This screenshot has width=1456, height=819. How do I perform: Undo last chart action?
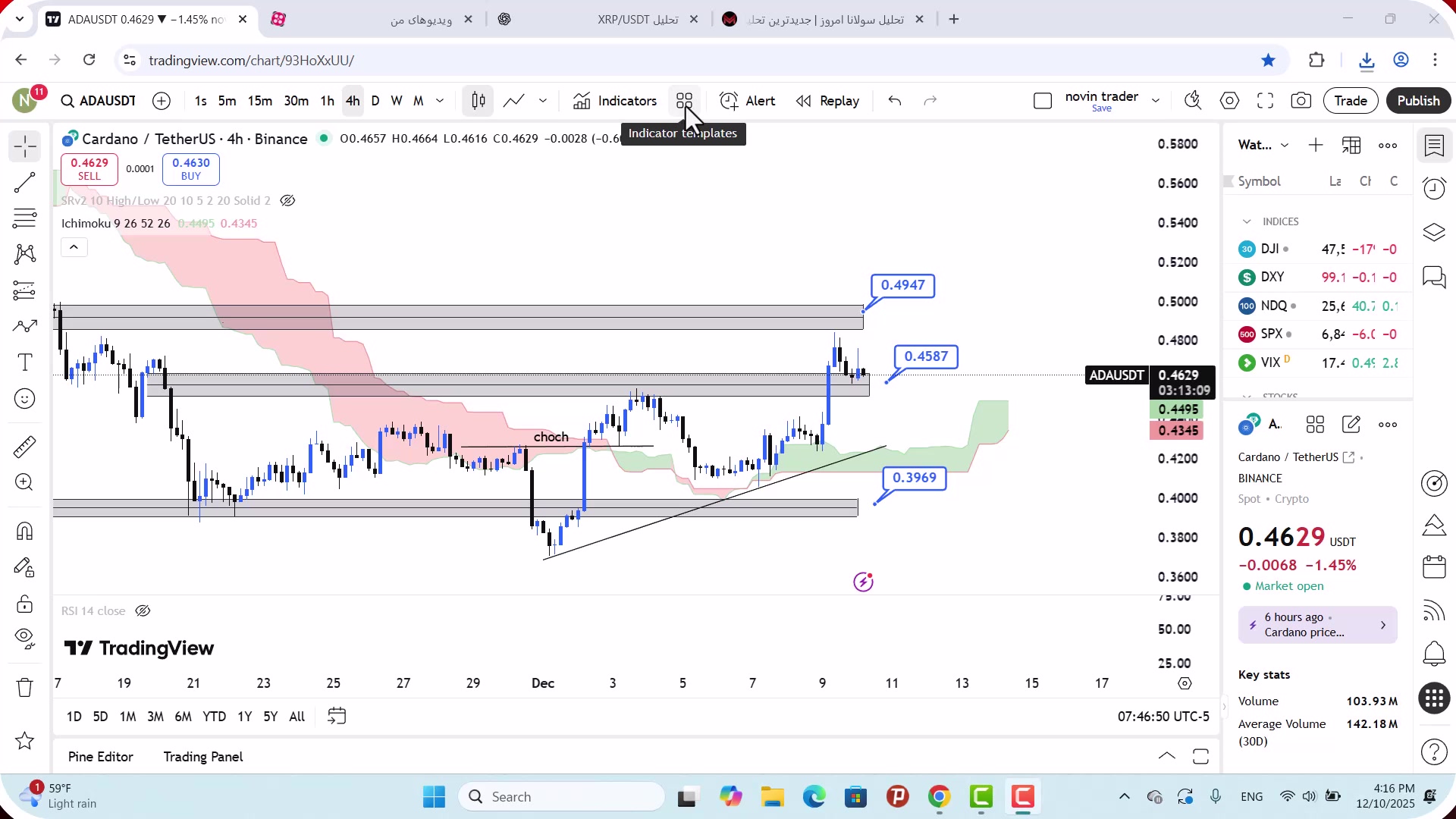896,101
